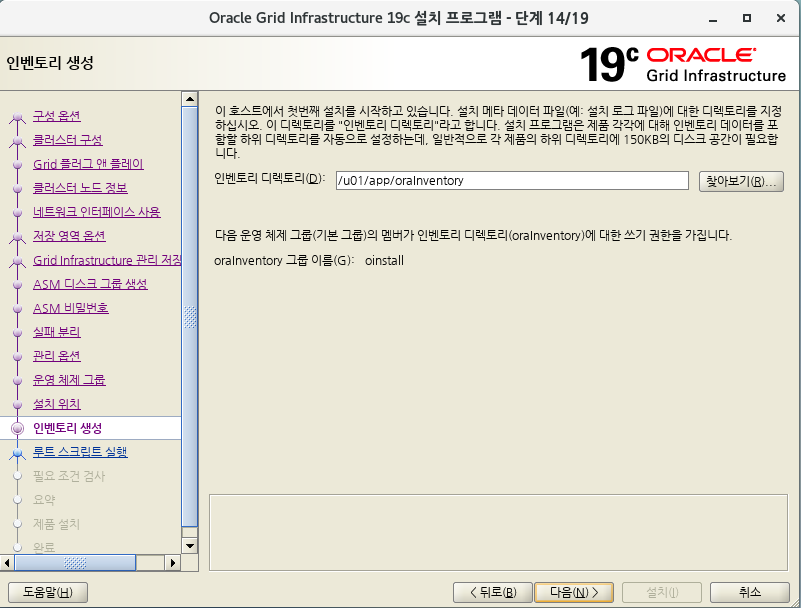
Task: Go to the 구성 옵션 step
Action: pyautogui.click(x=57, y=116)
